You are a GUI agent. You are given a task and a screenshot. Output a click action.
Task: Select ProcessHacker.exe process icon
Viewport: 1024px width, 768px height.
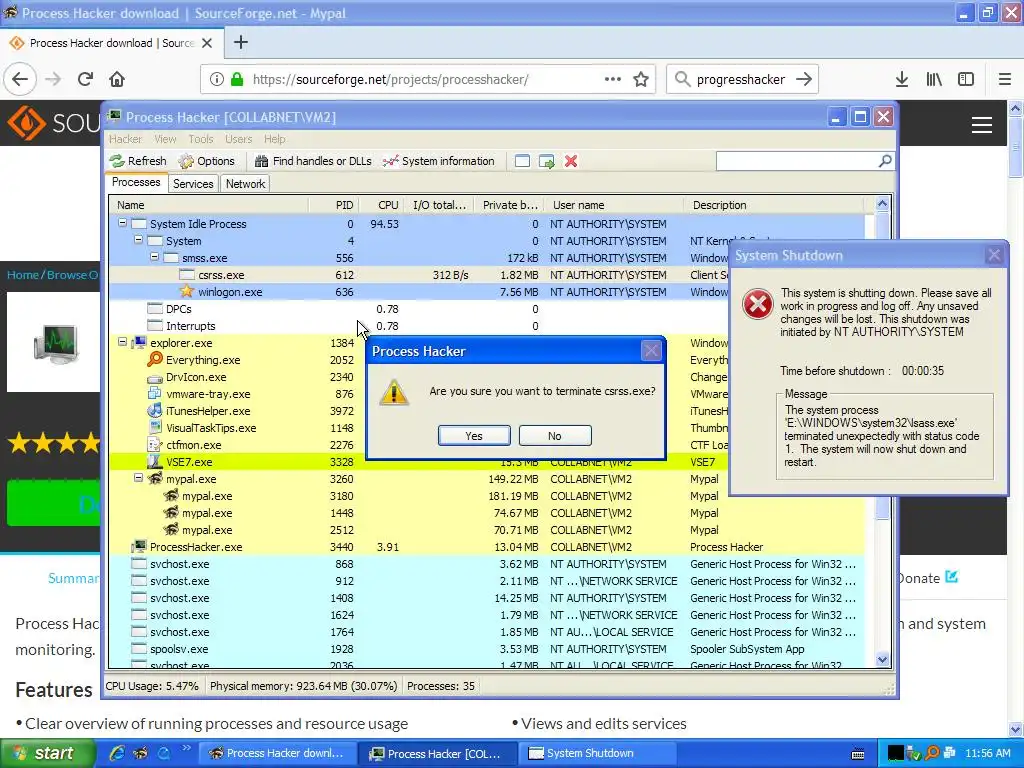click(x=138, y=547)
